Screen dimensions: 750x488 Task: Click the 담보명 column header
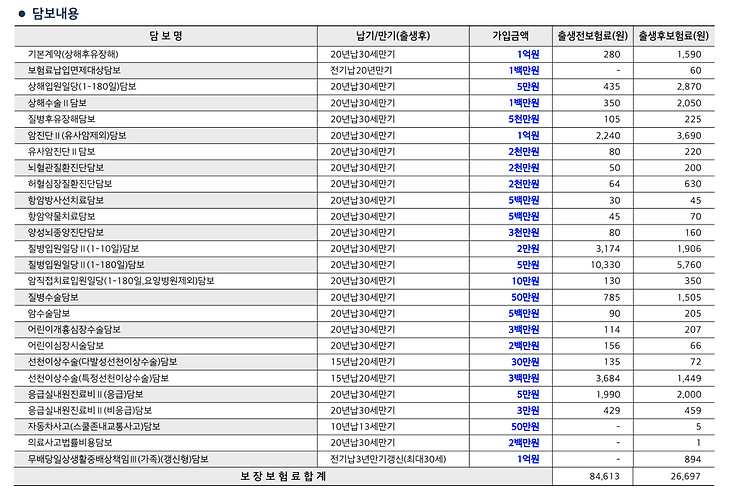pyautogui.click(x=165, y=36)
